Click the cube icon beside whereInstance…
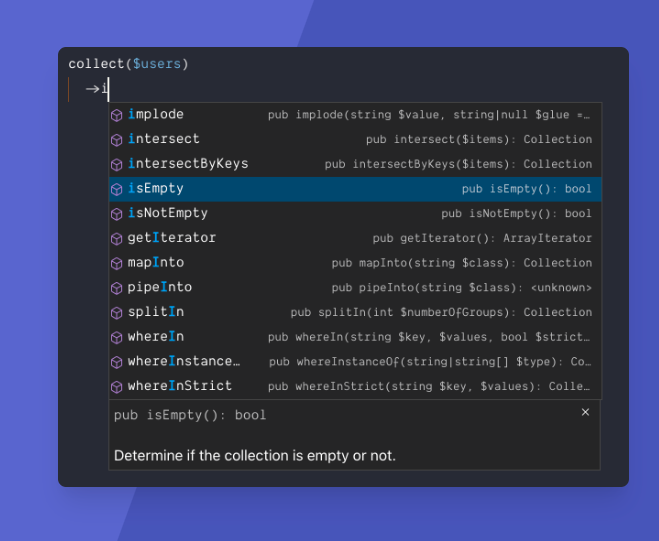 pos(116,362)
